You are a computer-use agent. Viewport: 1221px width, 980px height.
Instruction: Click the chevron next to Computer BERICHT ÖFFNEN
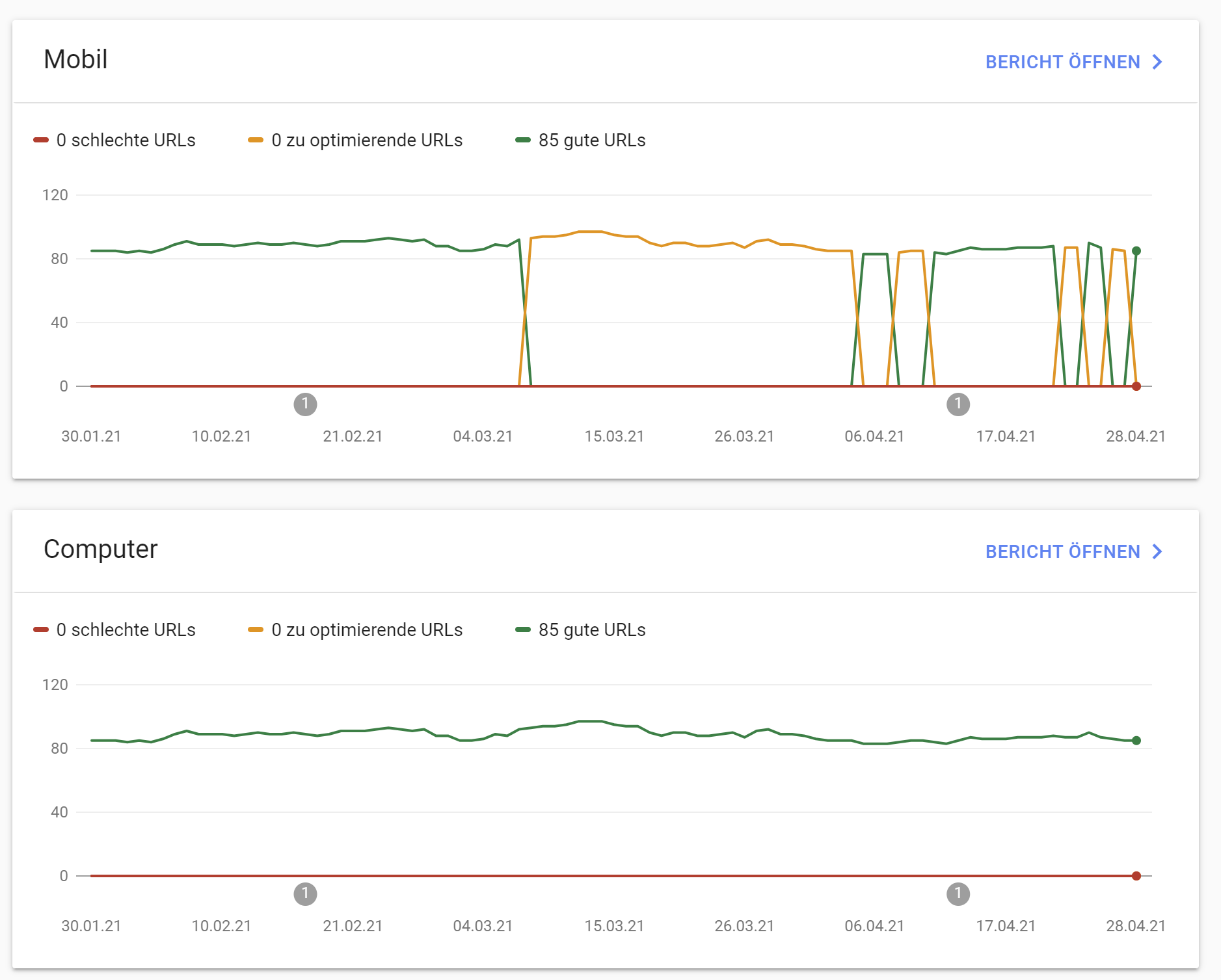tap(1157, 551)
